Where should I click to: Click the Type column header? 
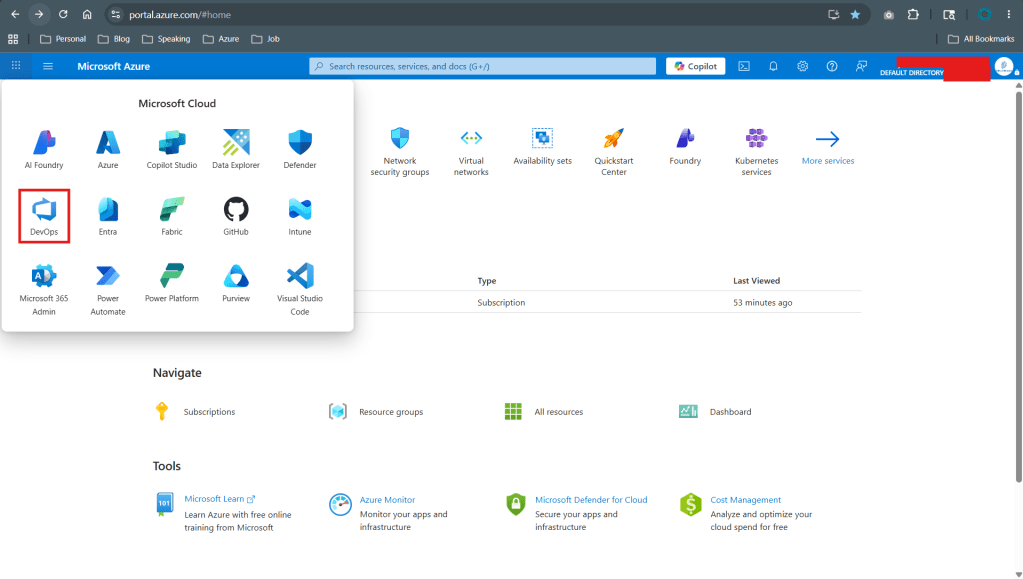[487, 281]
